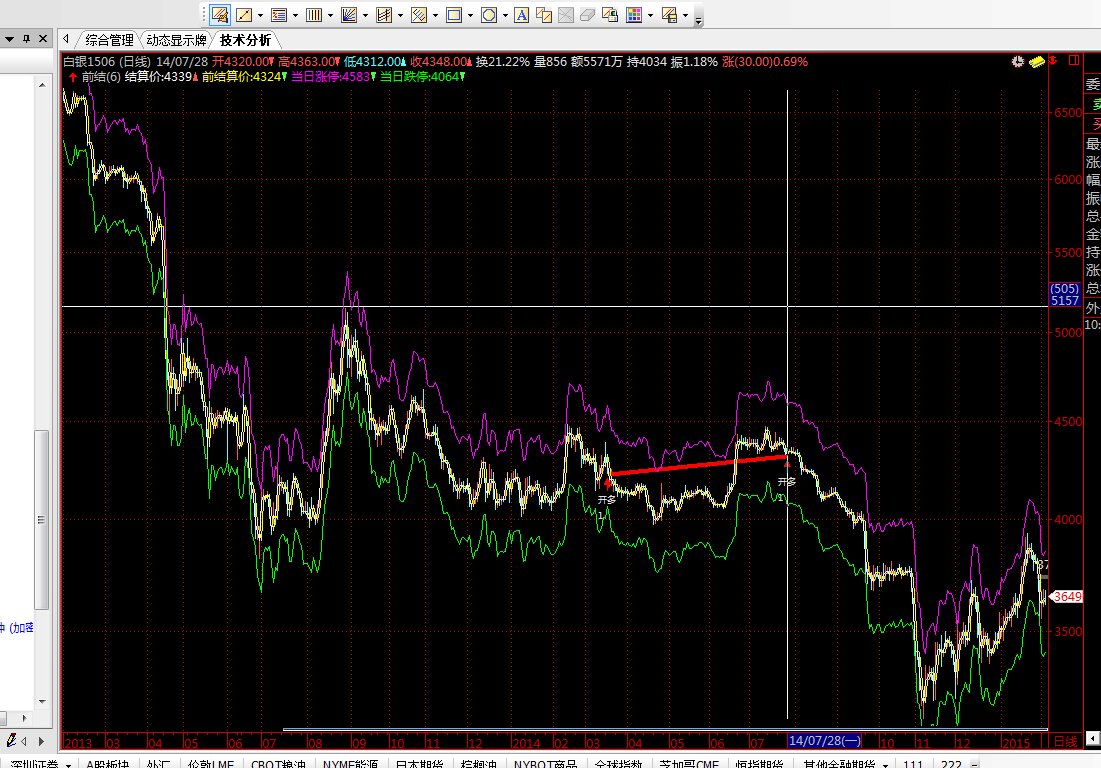
Task: Click the 白银1506 (日线) contract title
Action: (x=107, y=62)
